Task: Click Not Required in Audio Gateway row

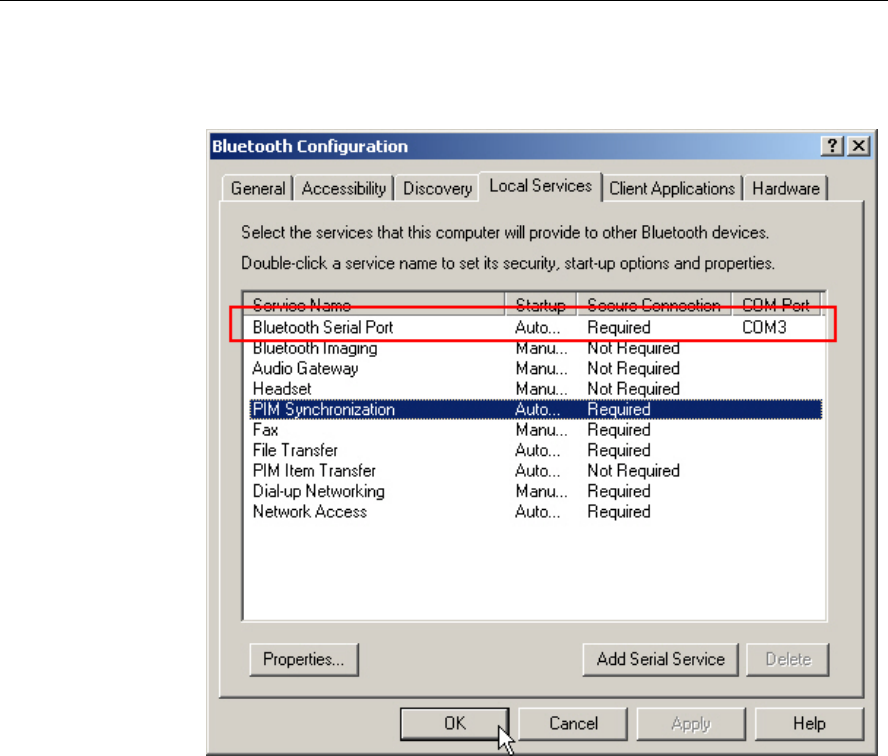Action: pos(633,368)
